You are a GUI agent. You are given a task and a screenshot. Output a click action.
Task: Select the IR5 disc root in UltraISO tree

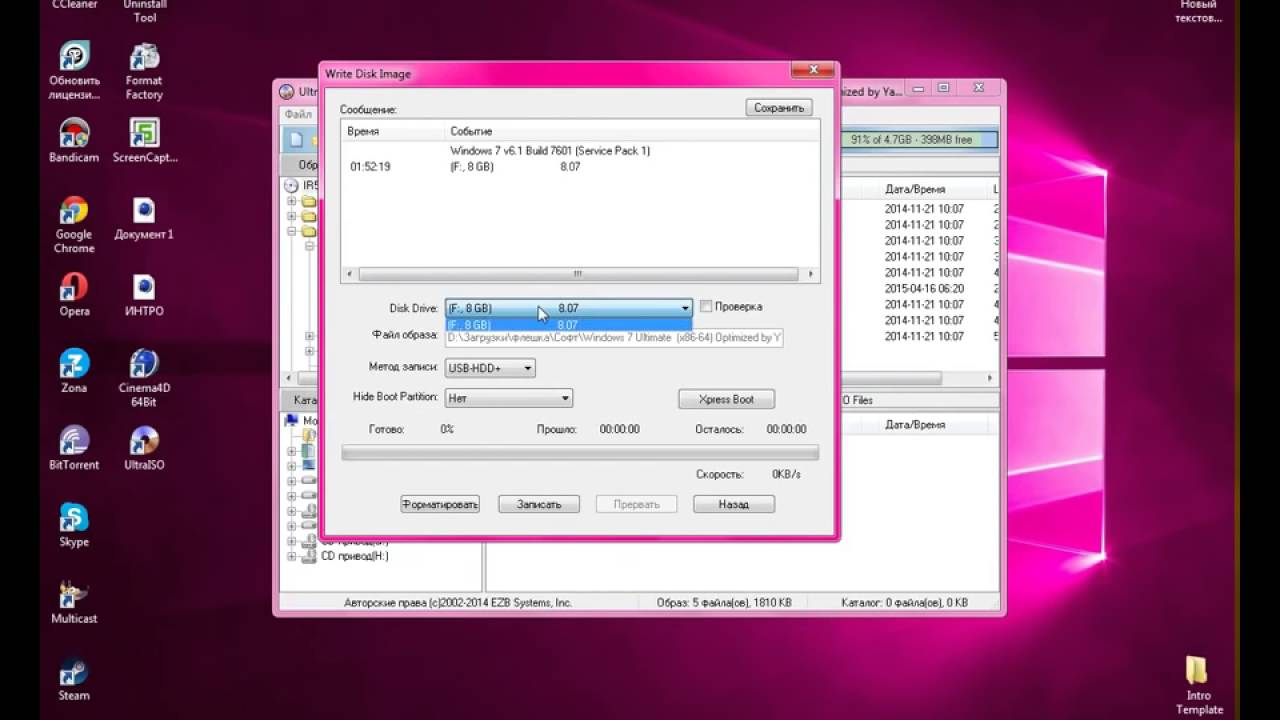click(302, 186)
